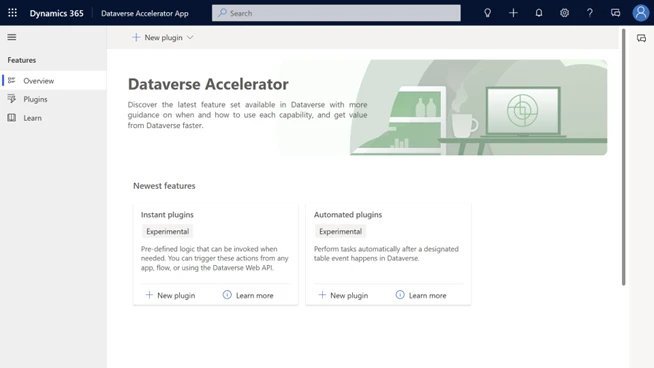654x368 pixels.
Task: Click the search magnifier icon
Action: (222, 13)
